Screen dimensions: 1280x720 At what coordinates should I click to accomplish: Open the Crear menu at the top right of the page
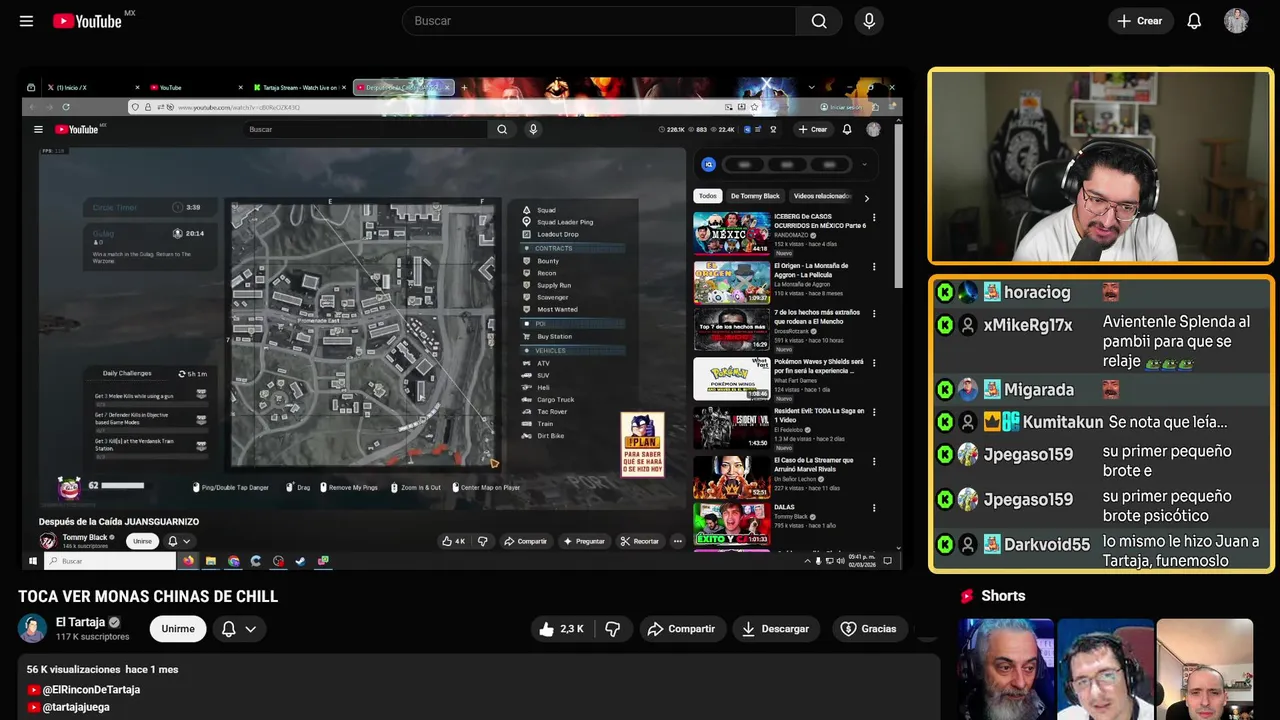1140,21
